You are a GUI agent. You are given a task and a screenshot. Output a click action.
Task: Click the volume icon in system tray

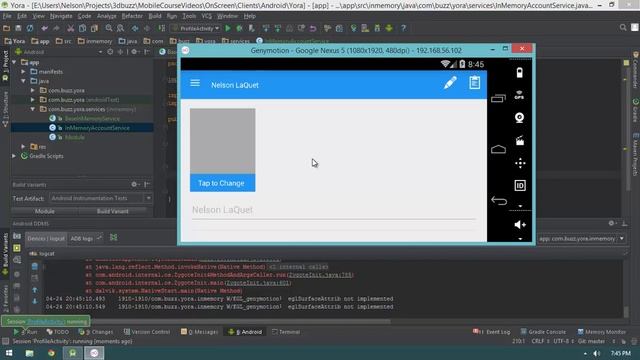[x=597, y=353]
